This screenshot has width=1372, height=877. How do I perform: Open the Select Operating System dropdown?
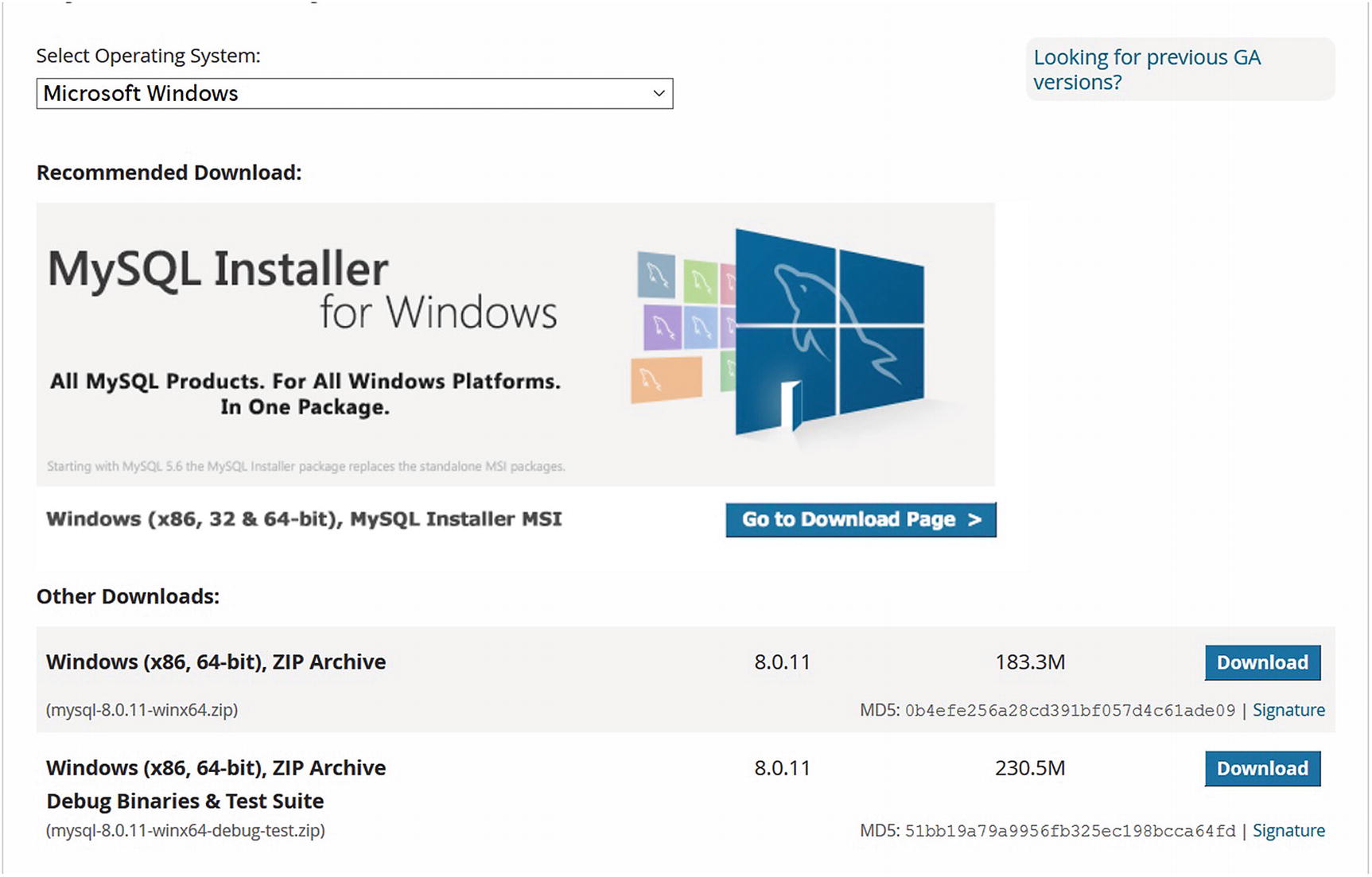click(355, 94)
